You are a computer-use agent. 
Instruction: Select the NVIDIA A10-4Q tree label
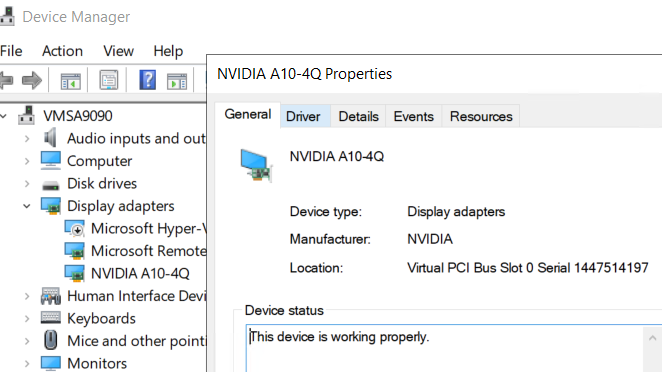(140, 274)
